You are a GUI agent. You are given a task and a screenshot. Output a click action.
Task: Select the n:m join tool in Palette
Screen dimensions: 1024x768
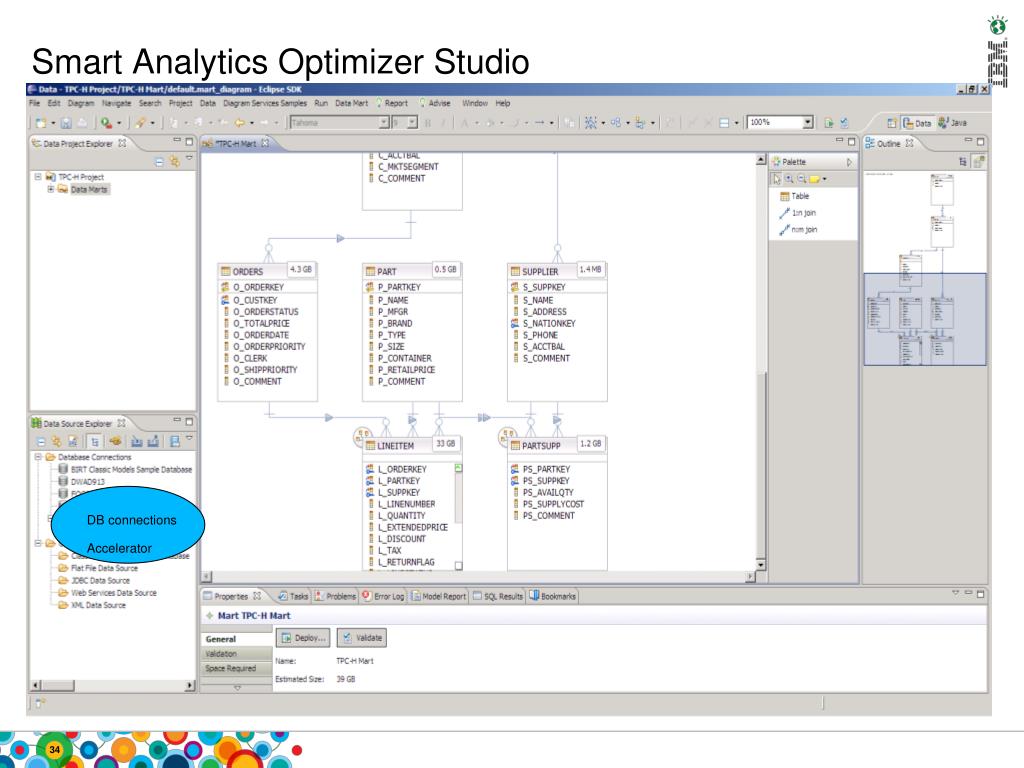[x=798, y=230]
